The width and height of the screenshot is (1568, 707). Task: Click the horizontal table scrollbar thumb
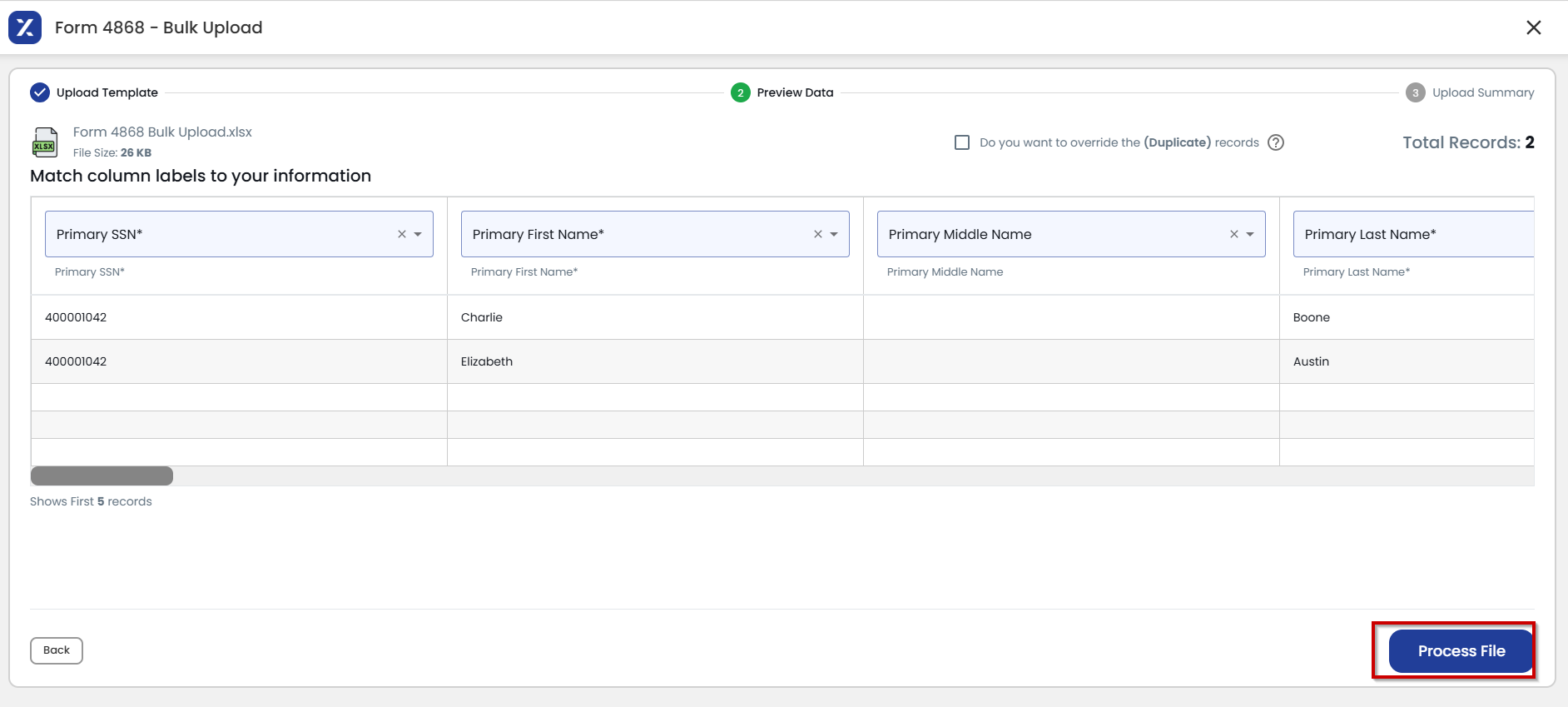click(x=102, y=475)
